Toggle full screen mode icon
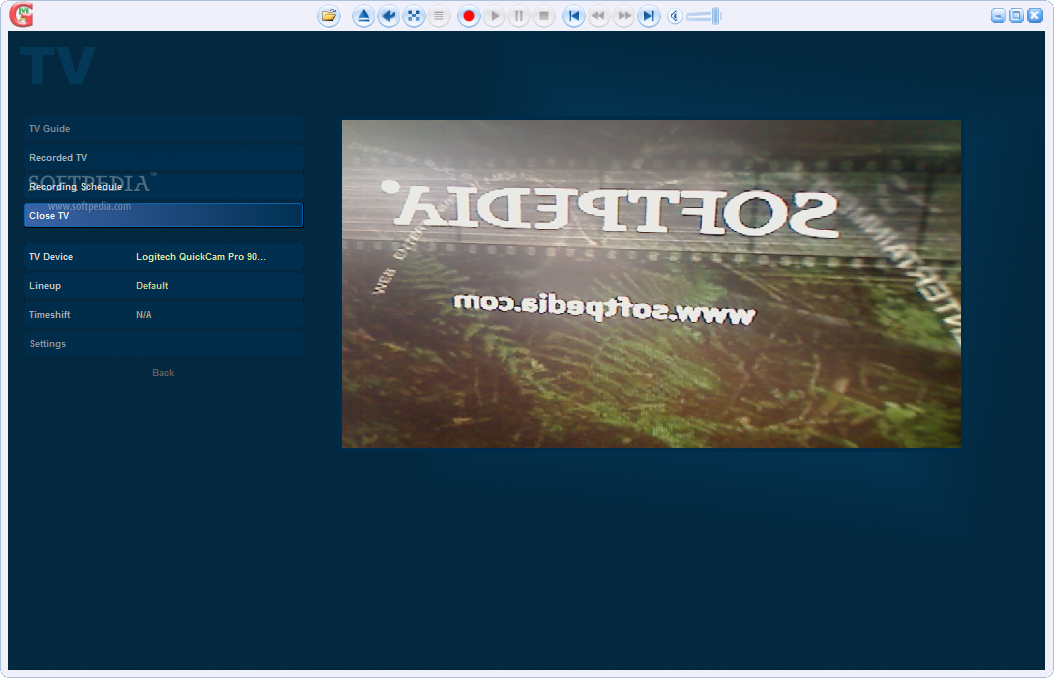 [x=413, y=15]
